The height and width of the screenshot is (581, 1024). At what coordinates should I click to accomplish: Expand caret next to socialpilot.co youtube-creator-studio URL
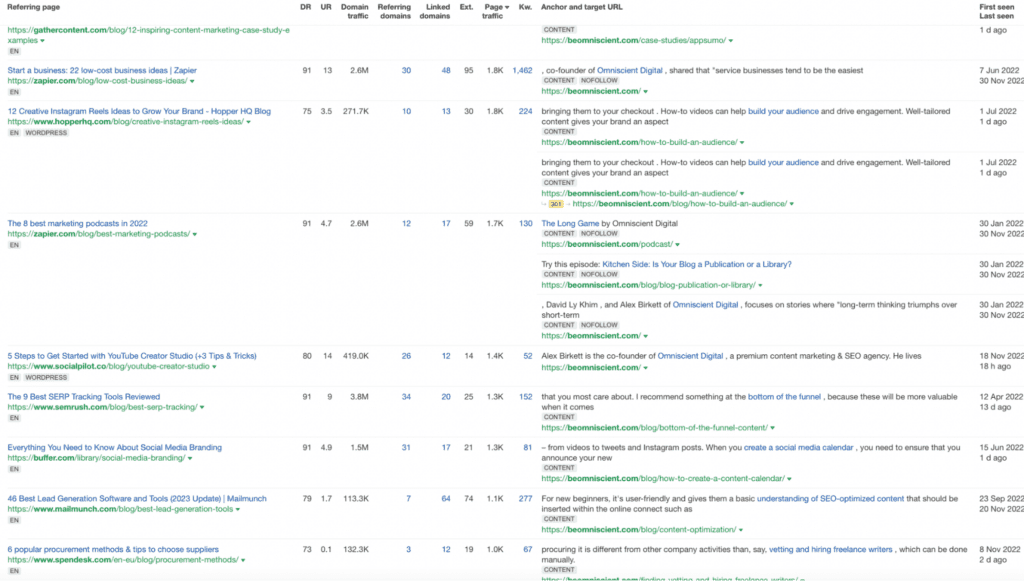pos(214,367)
